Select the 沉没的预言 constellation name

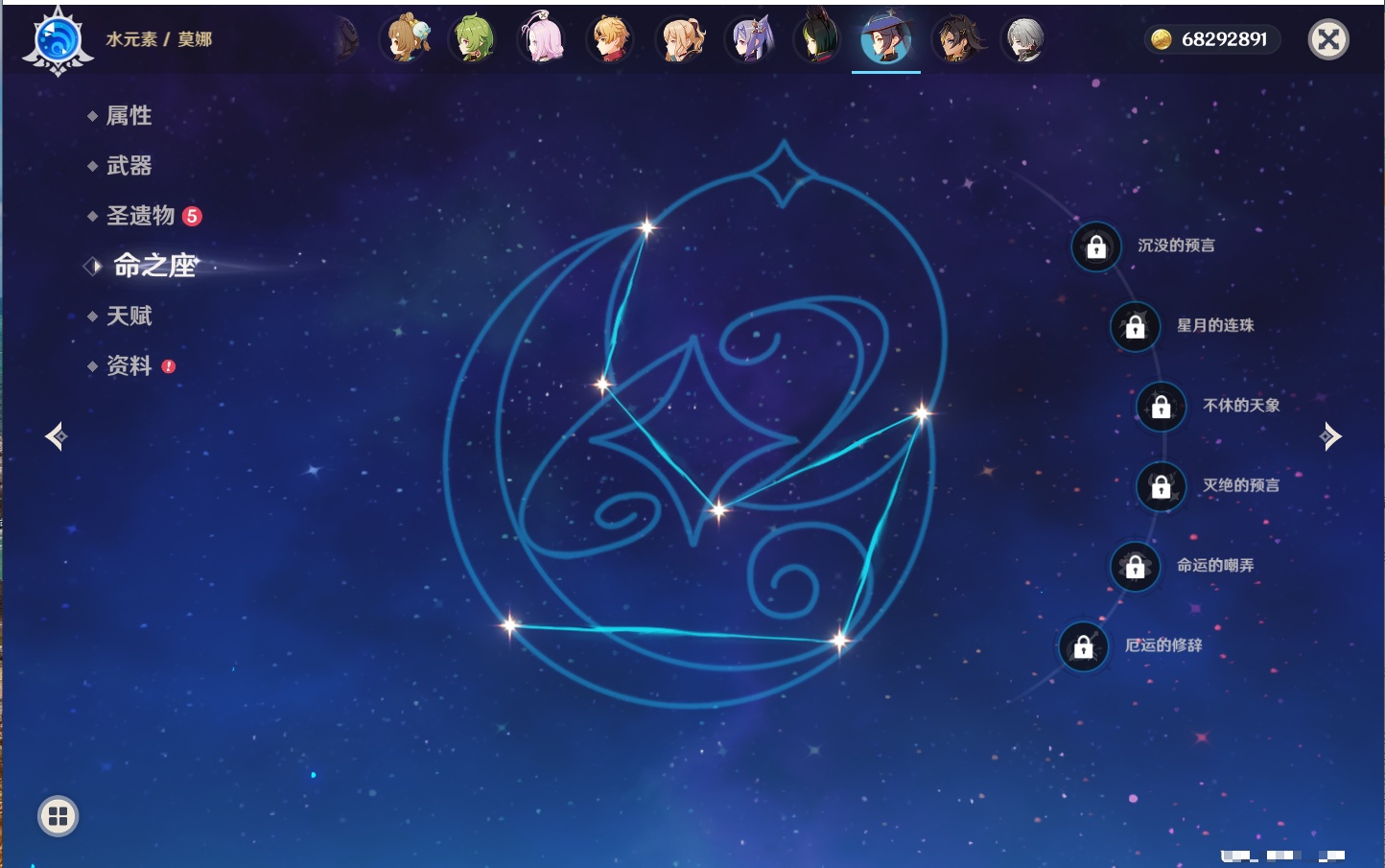coord(1176,246)
